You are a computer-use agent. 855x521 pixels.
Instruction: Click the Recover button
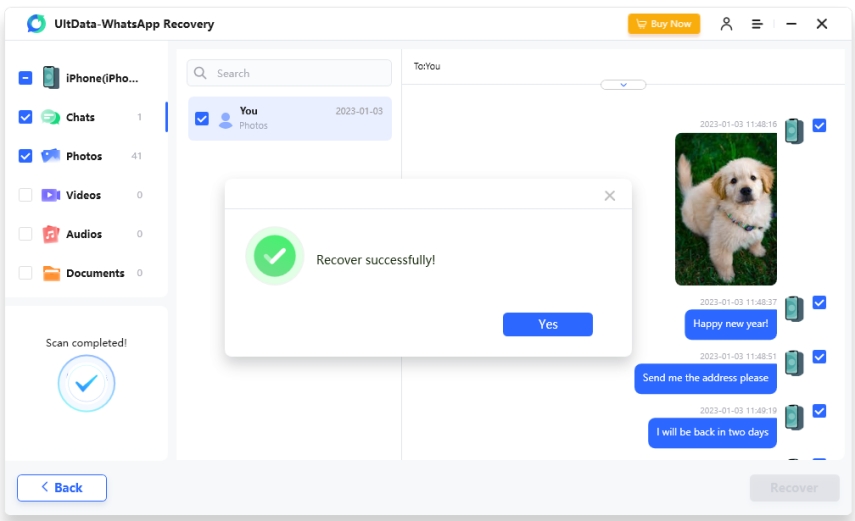[x=794, y=488]
